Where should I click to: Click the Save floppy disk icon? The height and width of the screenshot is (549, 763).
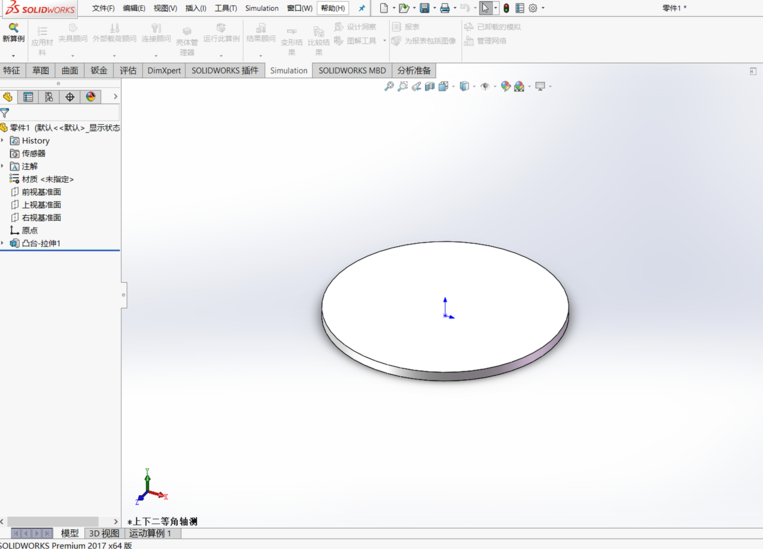point(425,8)
